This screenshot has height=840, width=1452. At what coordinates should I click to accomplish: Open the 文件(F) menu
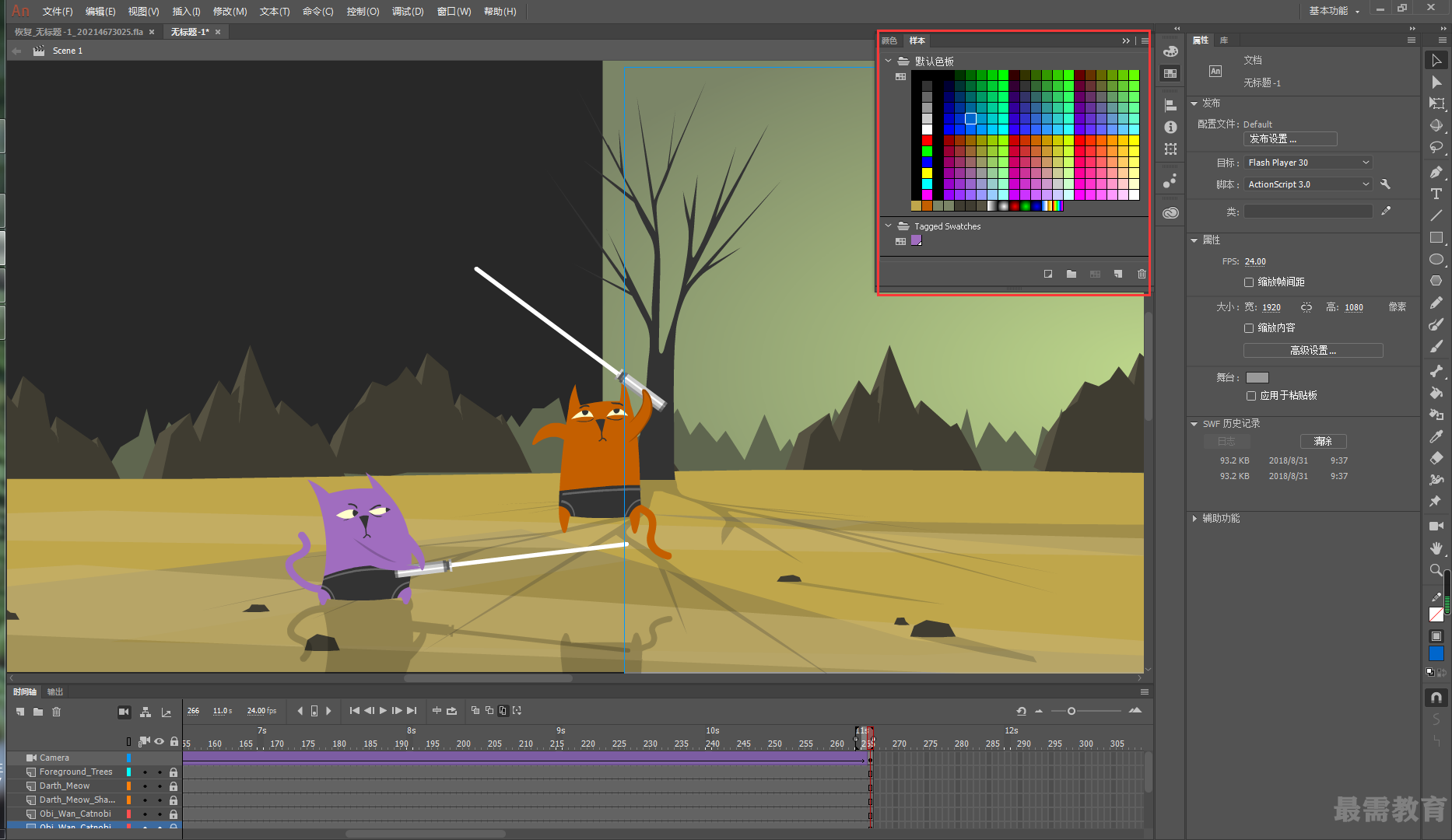coord(58,11)
